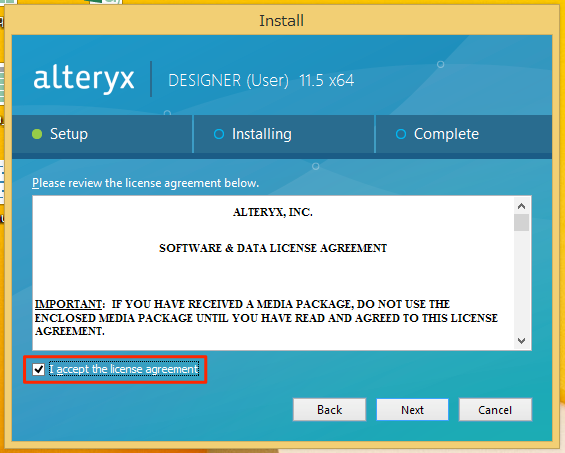This screenshot has height=453, width=565.
Task: Click "I accept the license agreement" label
Action: pyautogui.click(x=124, y=369)
